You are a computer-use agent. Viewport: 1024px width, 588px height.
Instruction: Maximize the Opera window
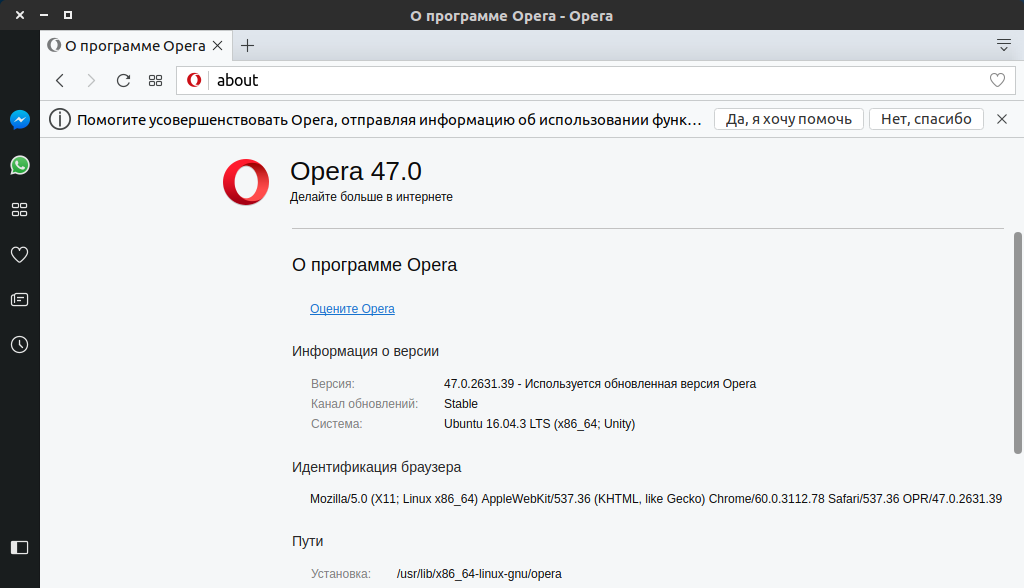point(68,14)
